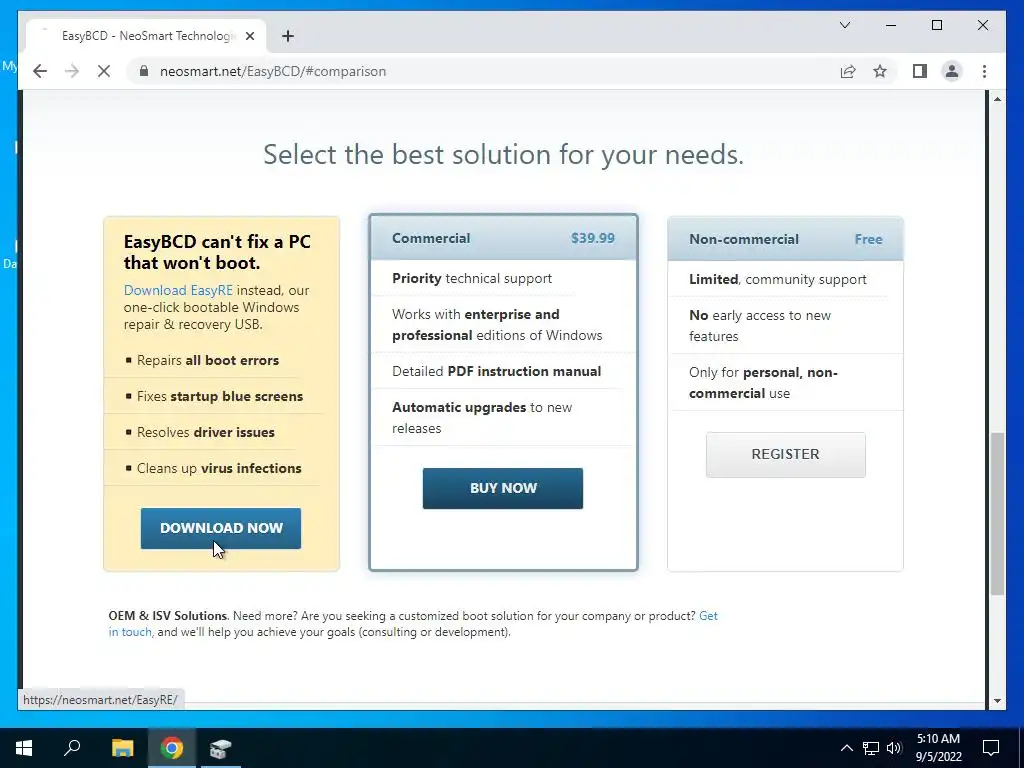Open the volume tray icon
Screen dimensions: 1024x768
pyautogui.click(x=894, y=748)
